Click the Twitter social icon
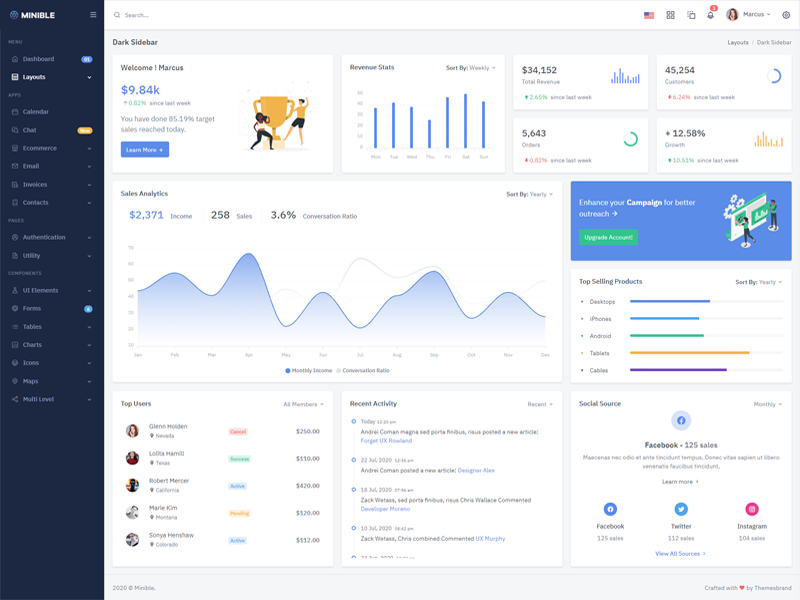Screen dimensions: 800x600 pos(681,509)
